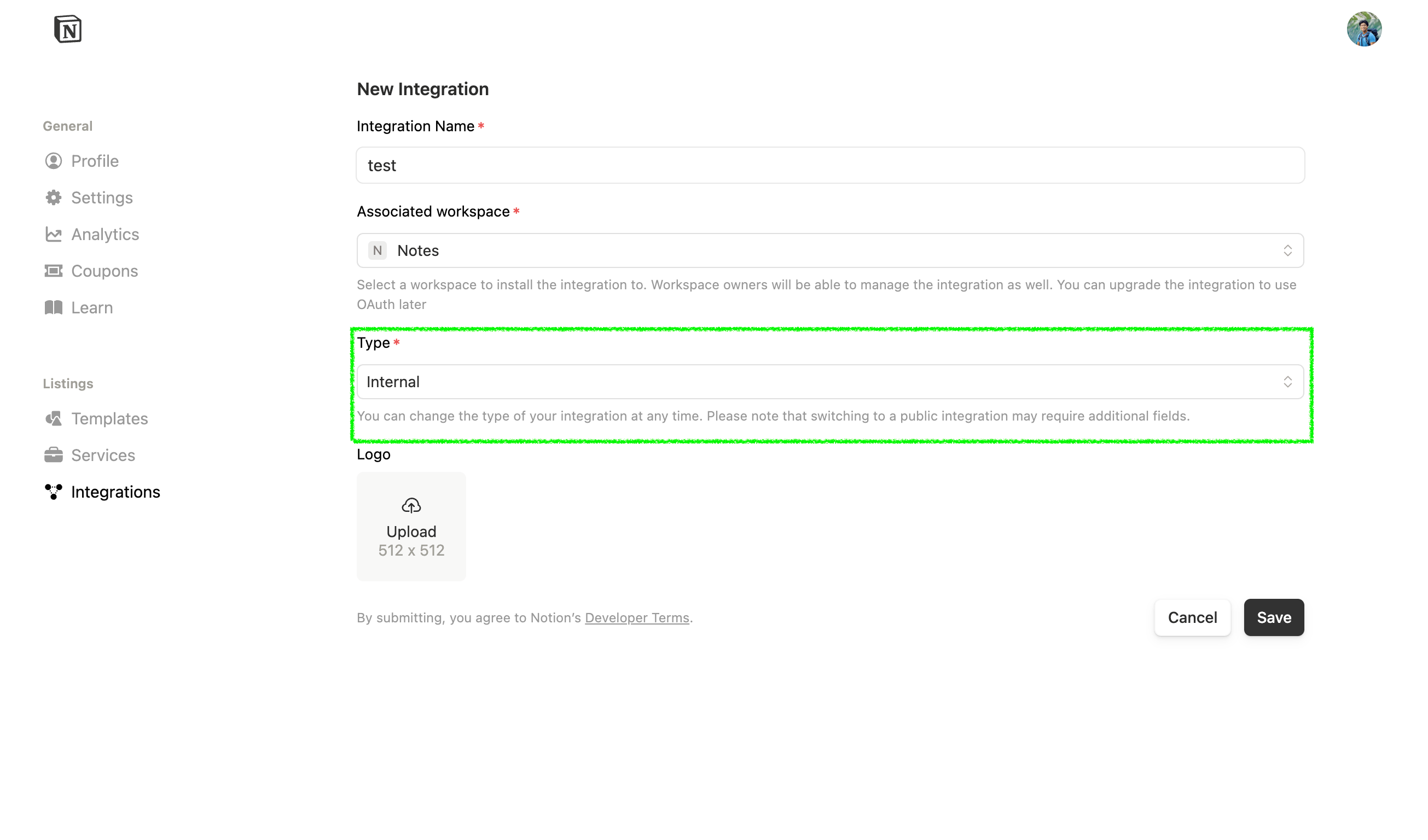This screenshot has width=1428, height=840.
Task: Select the Coupons ticket icon
Action: click(53, 271)
